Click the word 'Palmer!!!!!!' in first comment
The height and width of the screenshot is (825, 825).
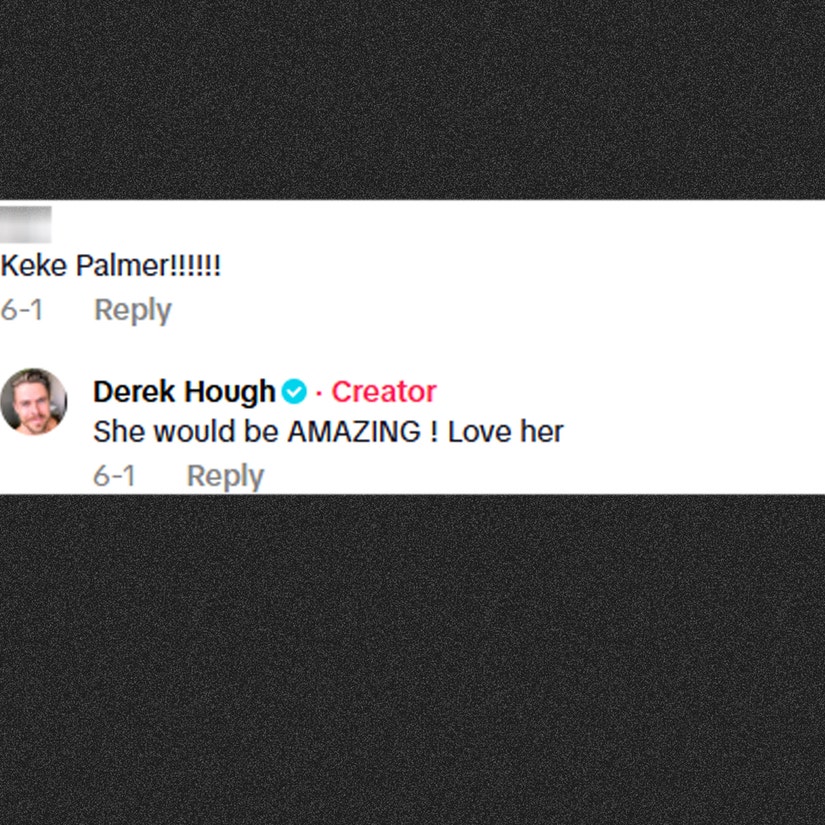tap(148, 265)
